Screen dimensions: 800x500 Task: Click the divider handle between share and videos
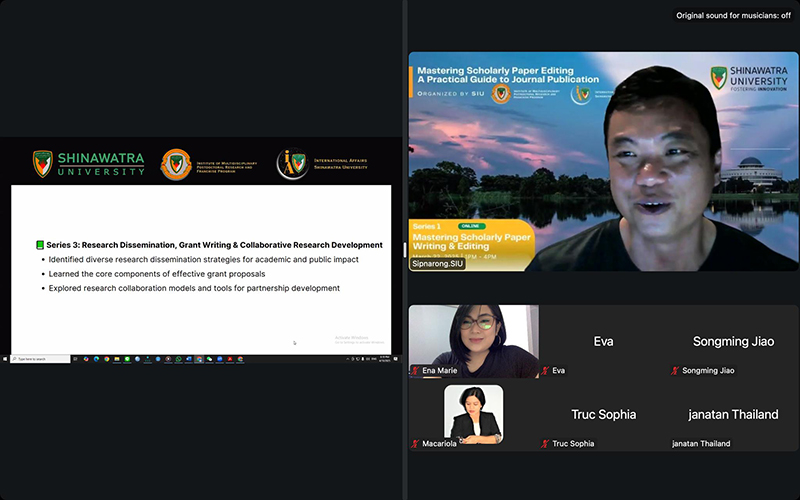point(405,250)
